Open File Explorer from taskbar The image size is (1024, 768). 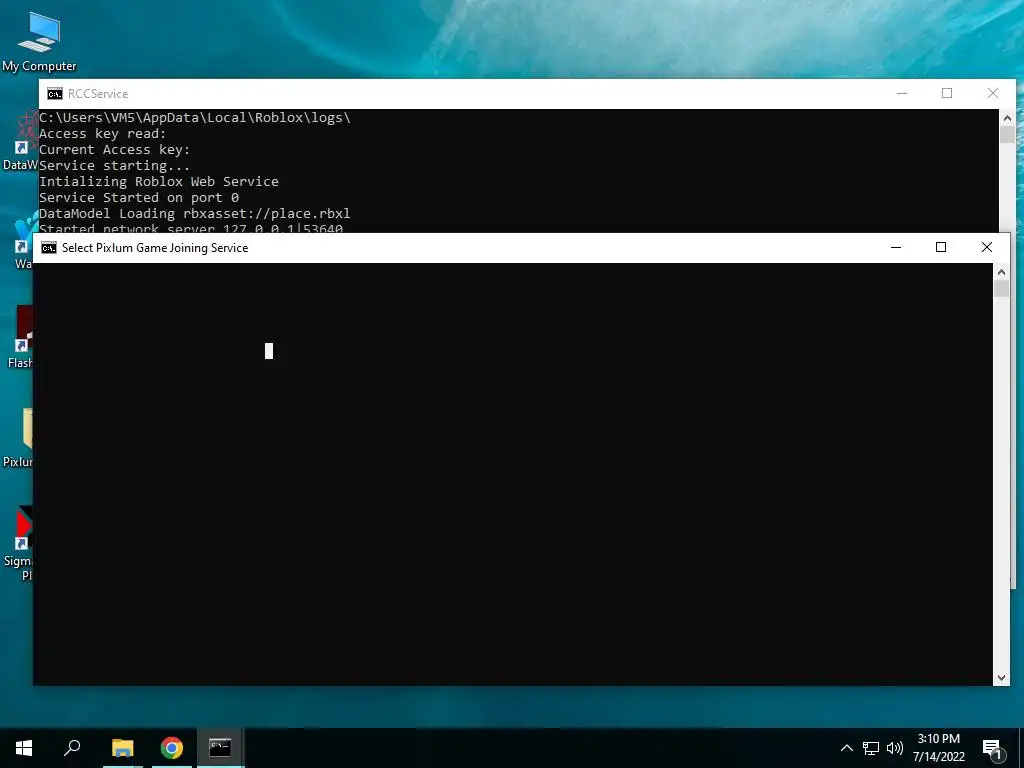[122, 748]
